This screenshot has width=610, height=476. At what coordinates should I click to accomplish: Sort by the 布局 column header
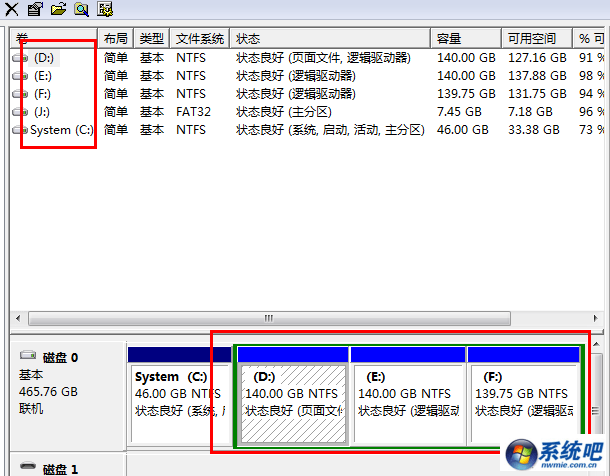click(116, 38)
